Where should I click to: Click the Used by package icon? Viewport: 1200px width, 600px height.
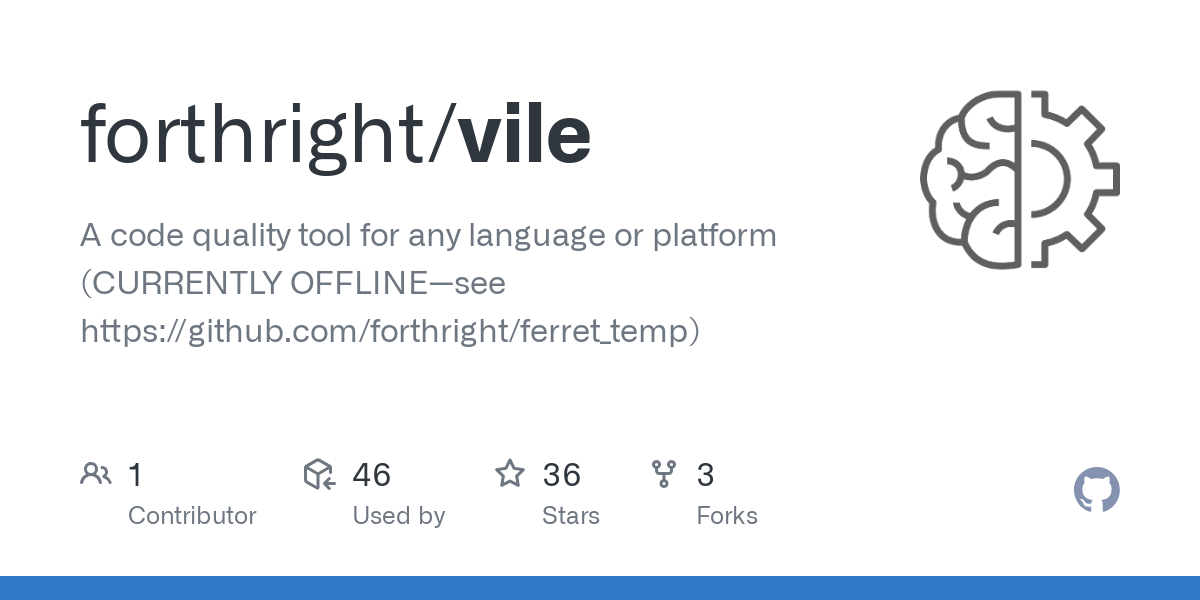(319, 474)
